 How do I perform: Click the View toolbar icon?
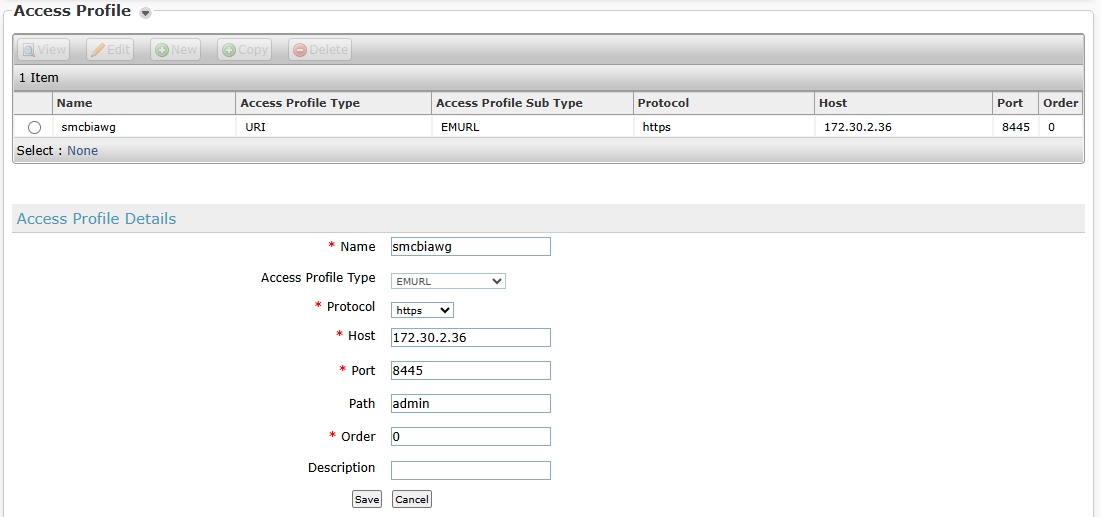click(x=29, y=50)
